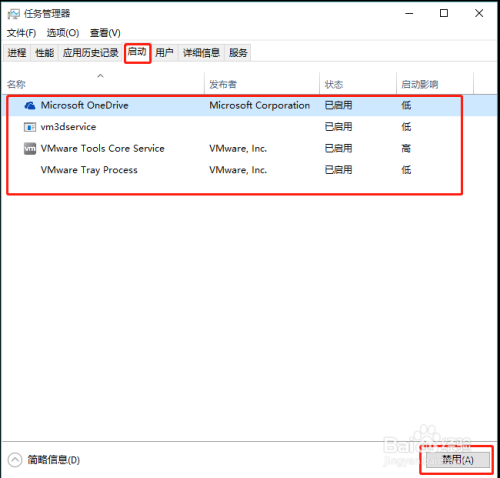This screenshot has width=500, height=478.
Task: Minimize the Task Manager window
Action: click(x=409, y=13)
